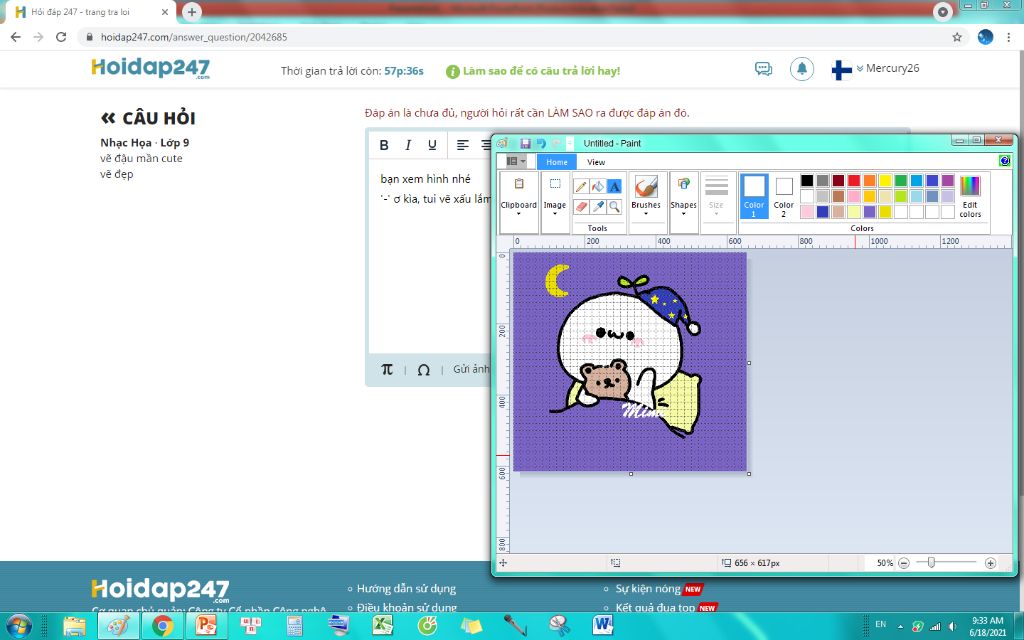
Task: Click the answer text area 'bạn xem hình nhé'
Action: 426,178
